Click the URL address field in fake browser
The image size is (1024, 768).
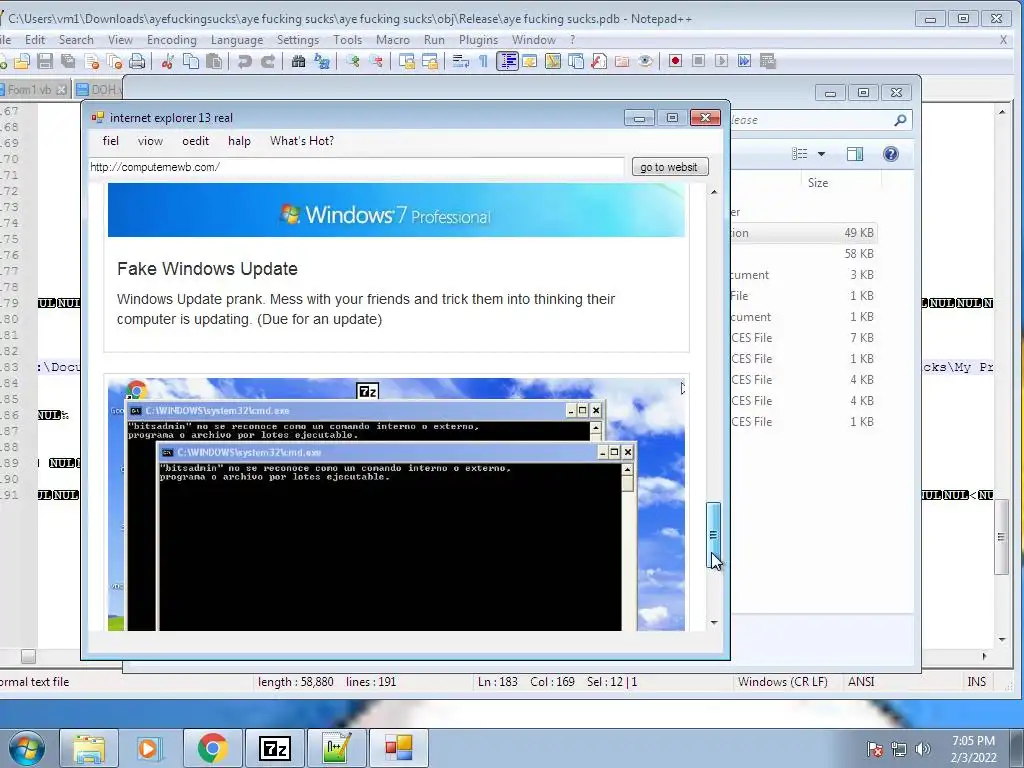(356, 167)
